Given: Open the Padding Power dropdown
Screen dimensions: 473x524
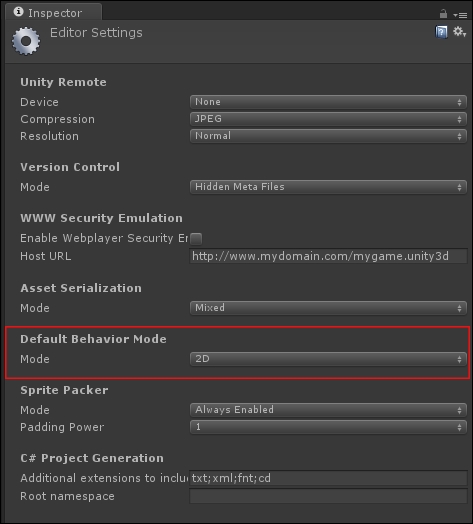Looking at the screenshot, I should (328, 427).
